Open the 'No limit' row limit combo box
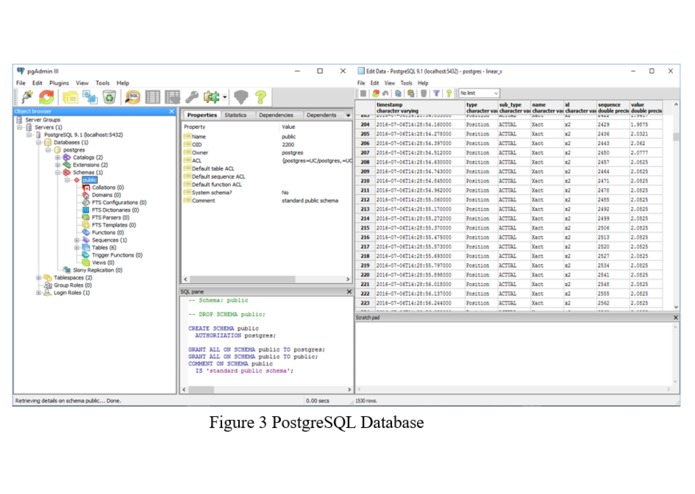This screenshot has width=695, height=494. pyautogui.click(x=479, y=93)
